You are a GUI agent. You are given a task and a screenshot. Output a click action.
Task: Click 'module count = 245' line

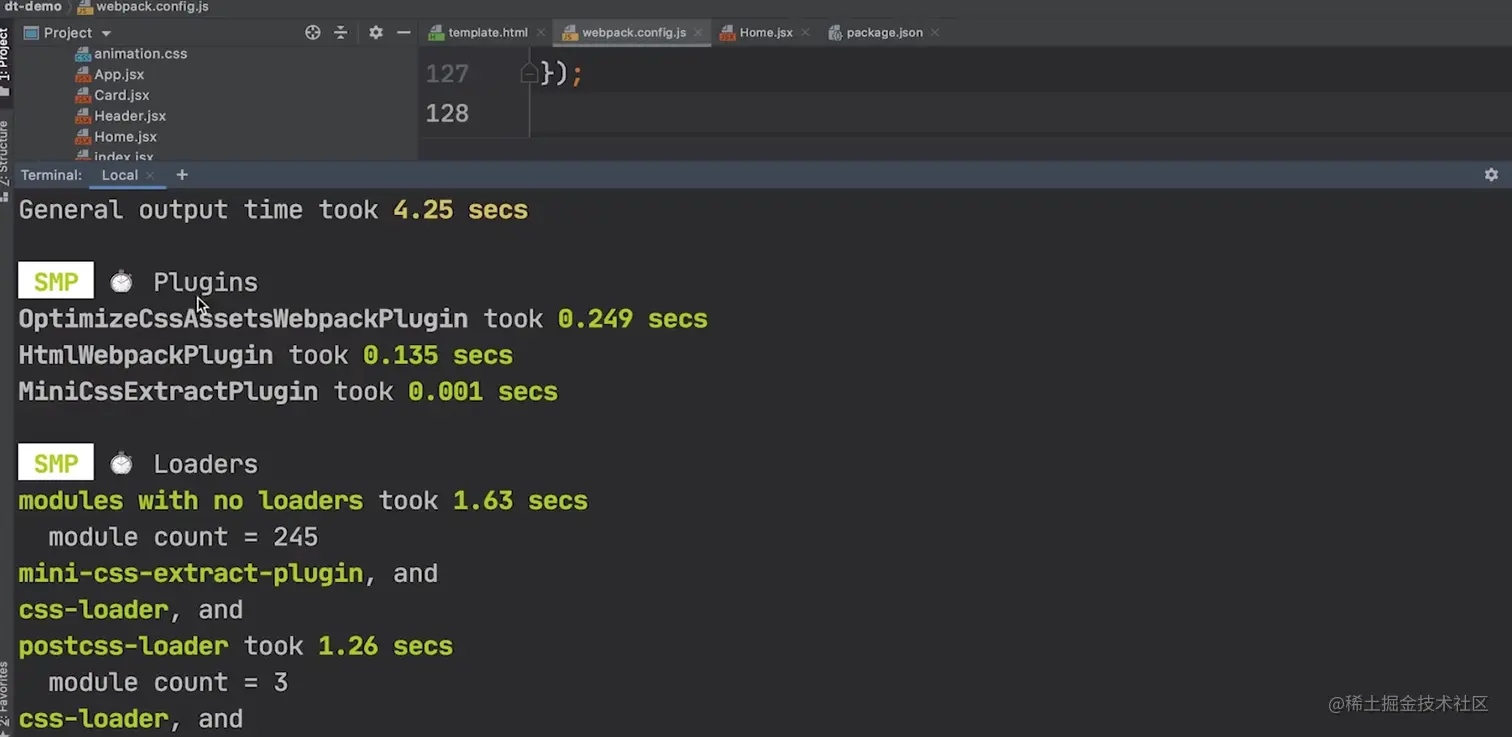point(183,537)
